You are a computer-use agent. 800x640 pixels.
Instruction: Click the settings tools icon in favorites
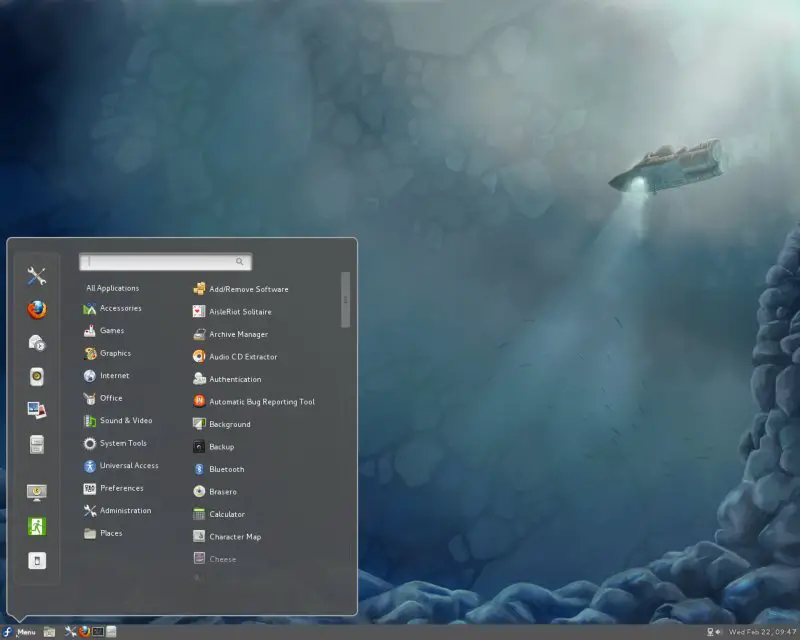click(37, 275)
